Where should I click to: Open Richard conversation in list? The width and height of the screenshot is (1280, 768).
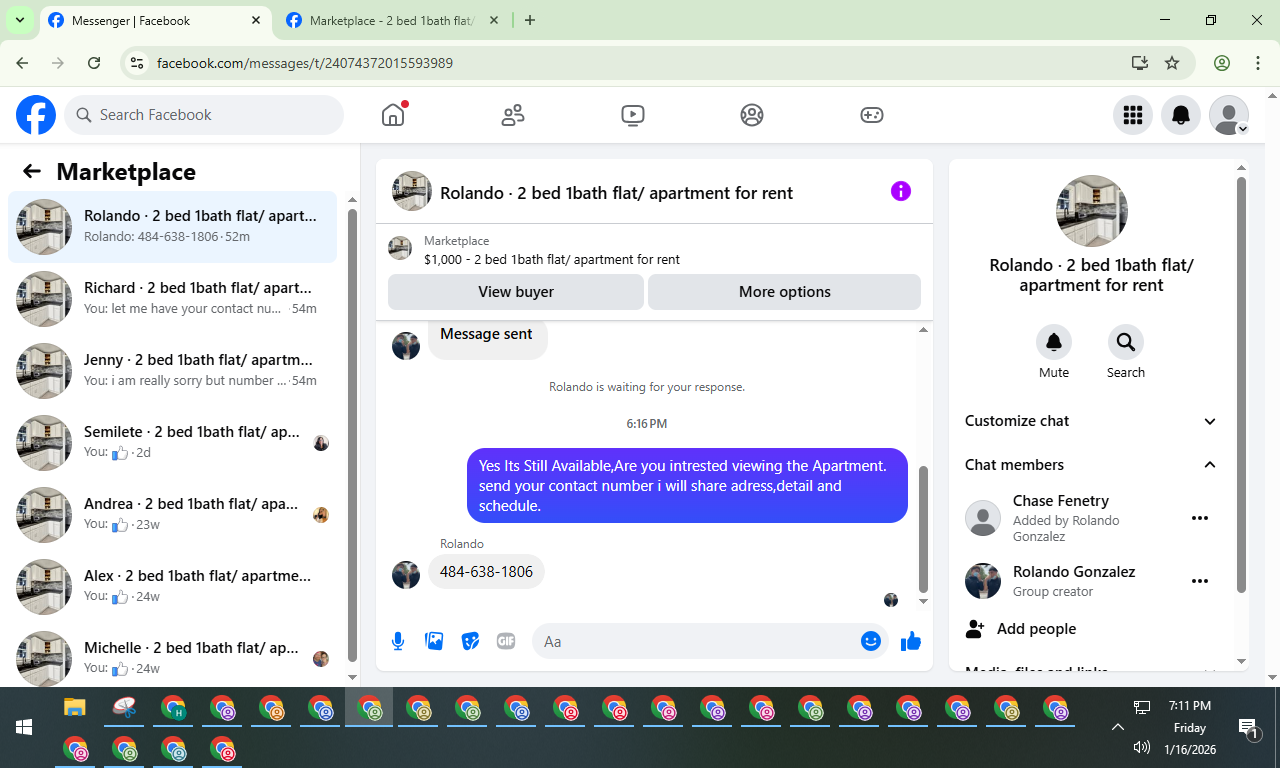click(x=173, y=299)
